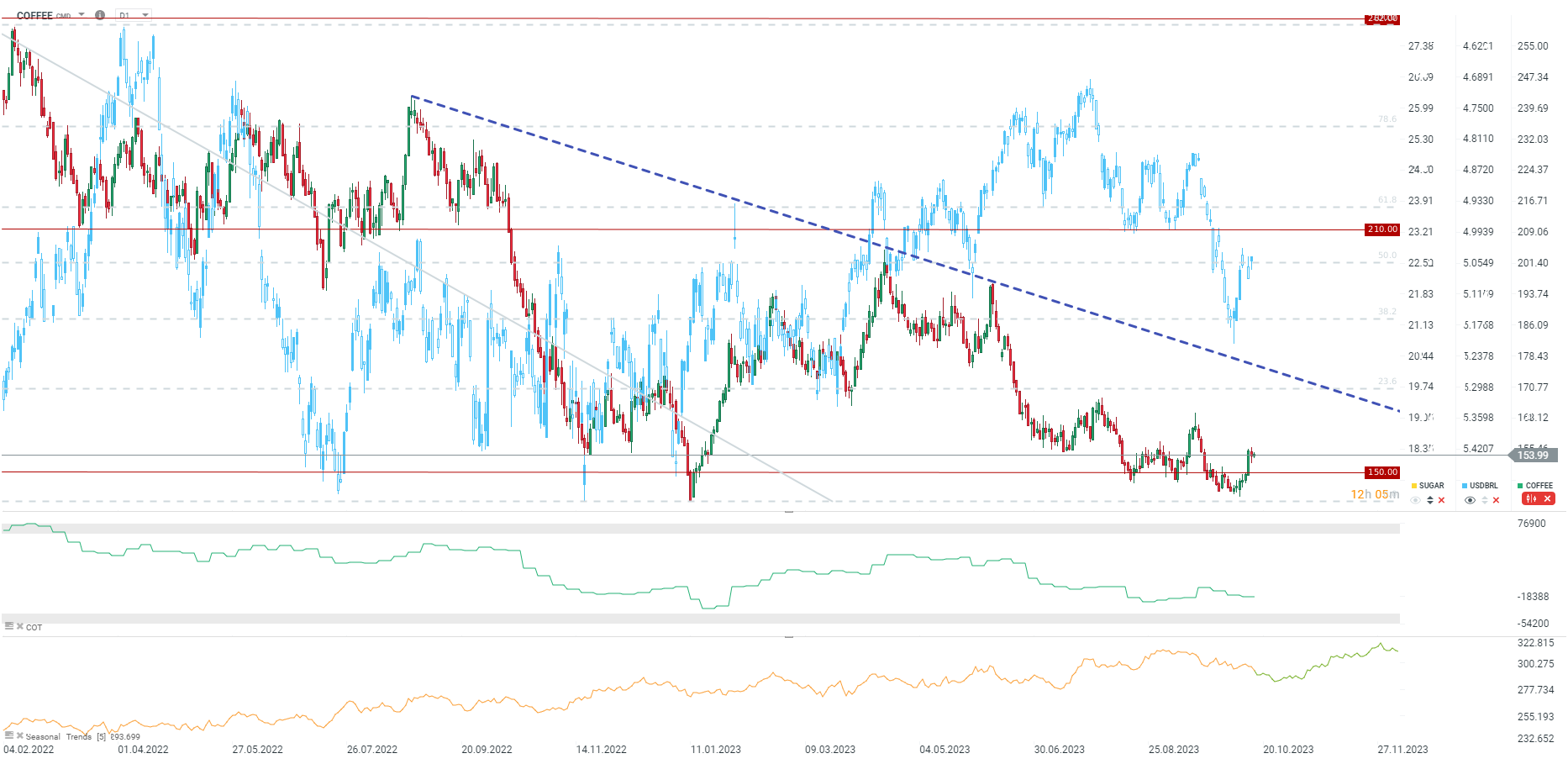The image size is (1568, 764).
Task: Click the 61.8 Fibonacci level label
Action: 1387,200
